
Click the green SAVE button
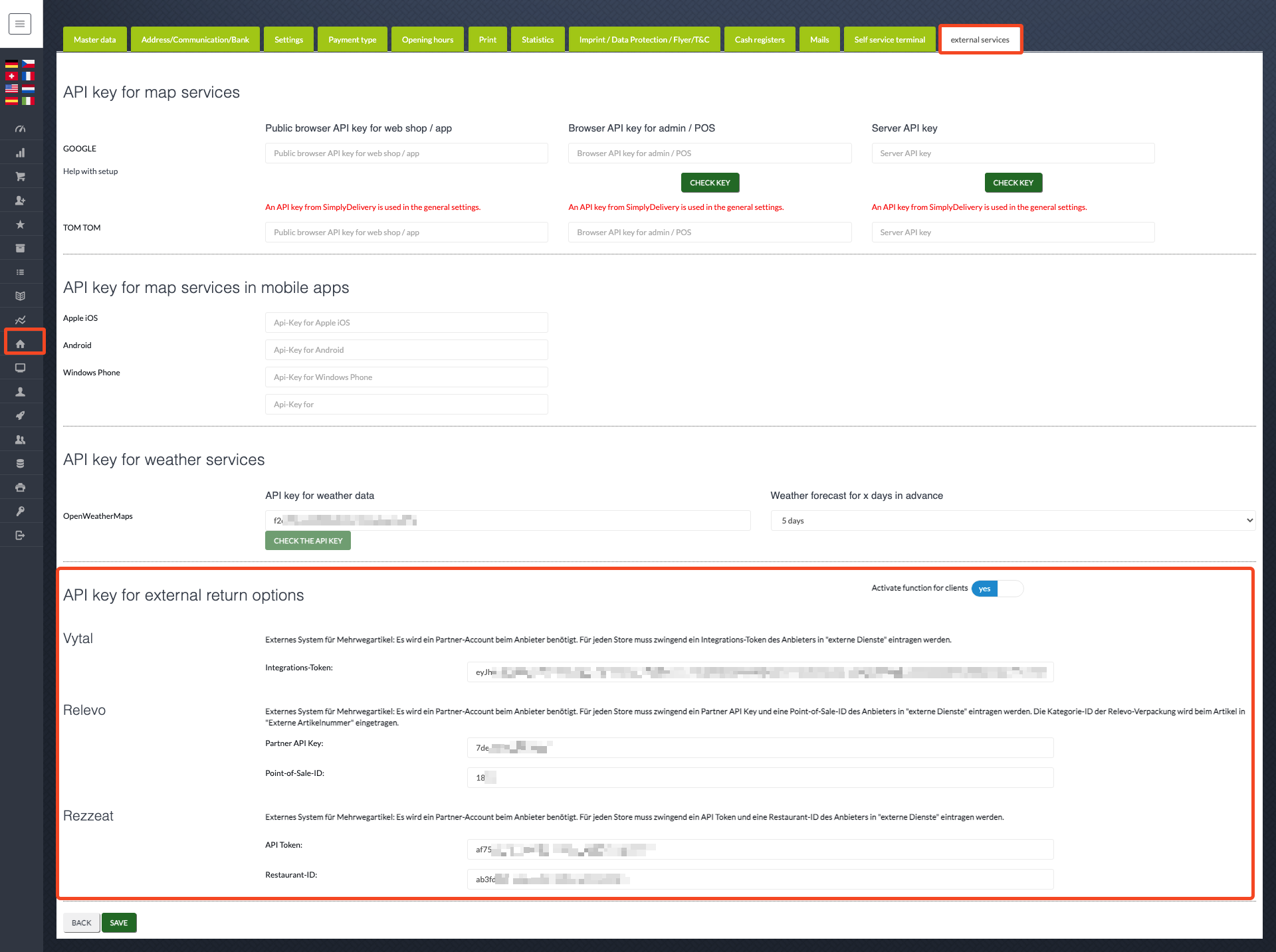click(x=119, y=923)
